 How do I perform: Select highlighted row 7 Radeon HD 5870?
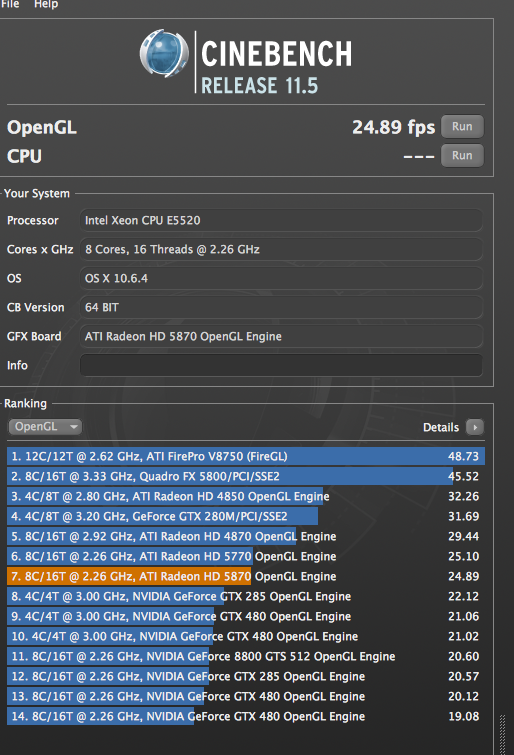pyautogui.click(x=246, y=576)
